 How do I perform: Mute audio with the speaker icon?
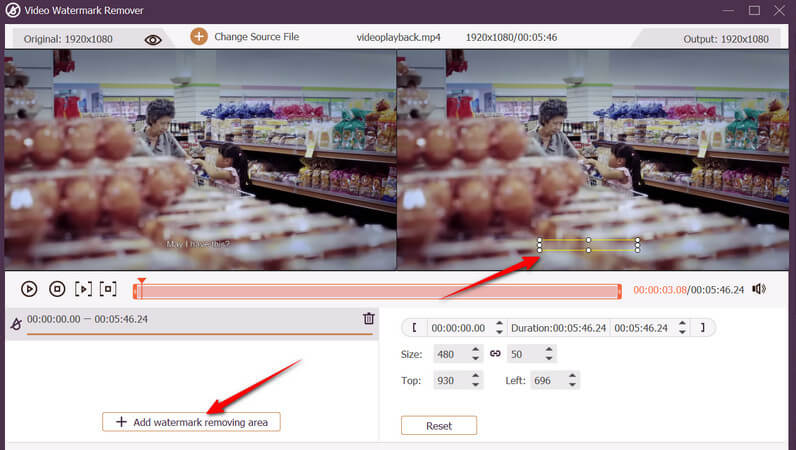759,289
